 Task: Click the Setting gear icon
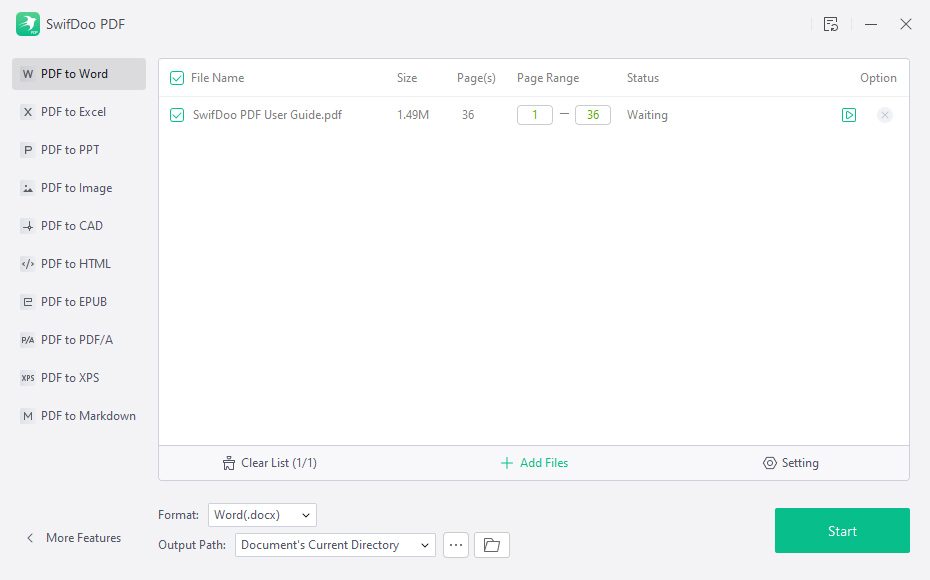[769, 463]
